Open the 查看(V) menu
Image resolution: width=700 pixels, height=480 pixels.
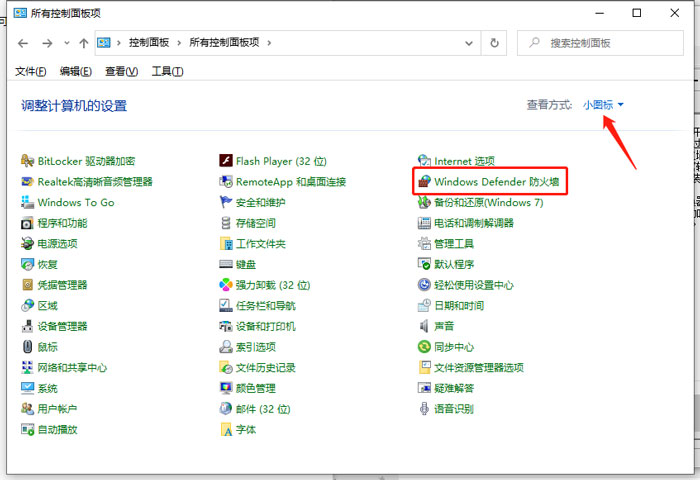click(121, 71)
